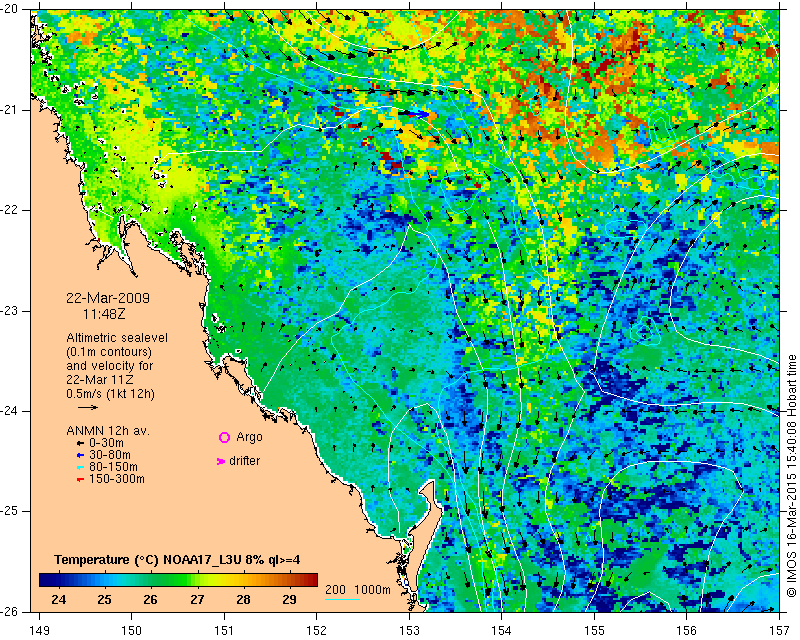The width and height of the screenshot is (800, 640).
Task: Click the magenta Argo circle symbol
Action: [x=224, y=437]
